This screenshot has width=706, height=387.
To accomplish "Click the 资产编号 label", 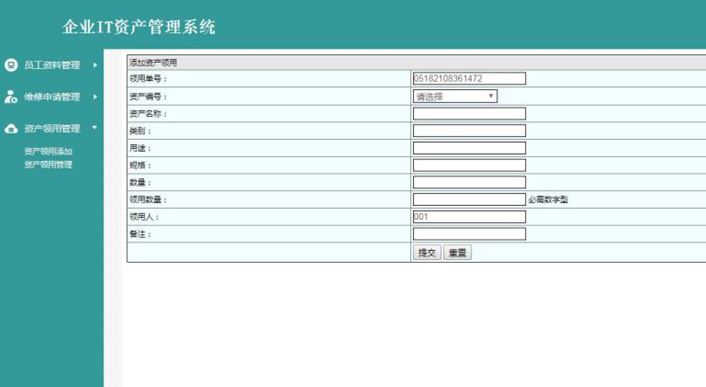I will tap(148, 96).
